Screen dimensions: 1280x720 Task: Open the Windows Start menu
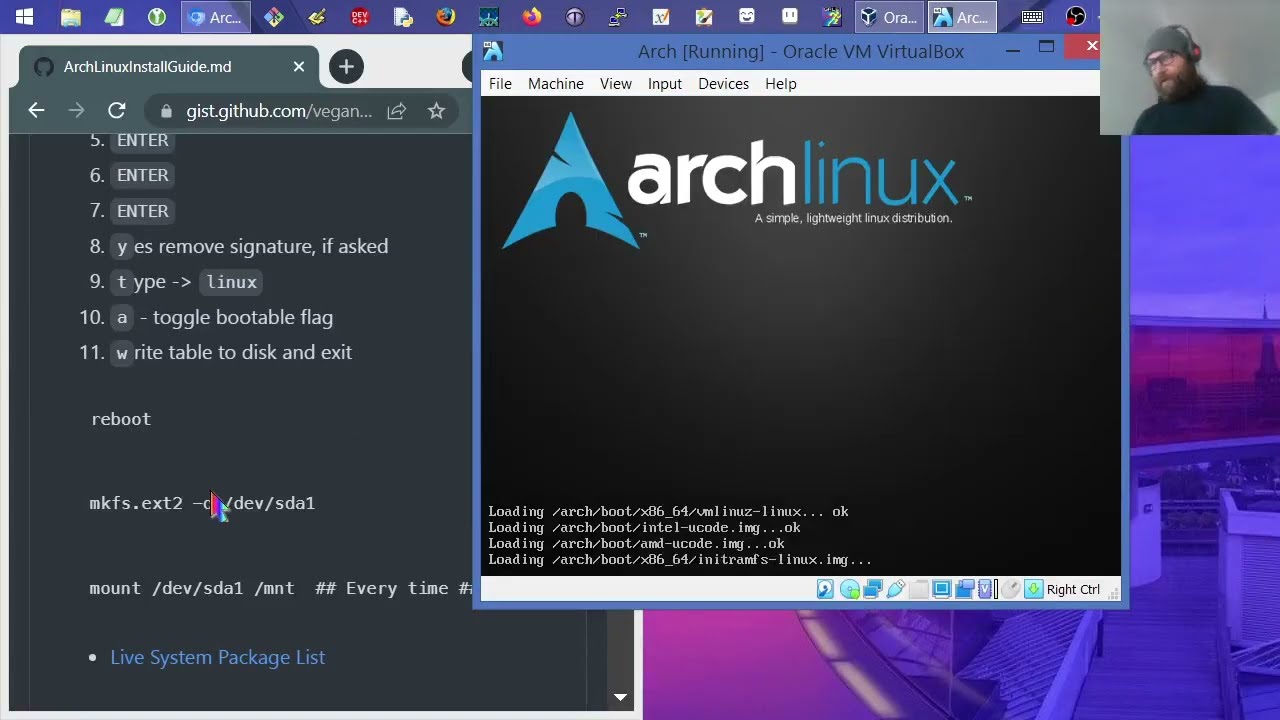[x=24, y=16]
